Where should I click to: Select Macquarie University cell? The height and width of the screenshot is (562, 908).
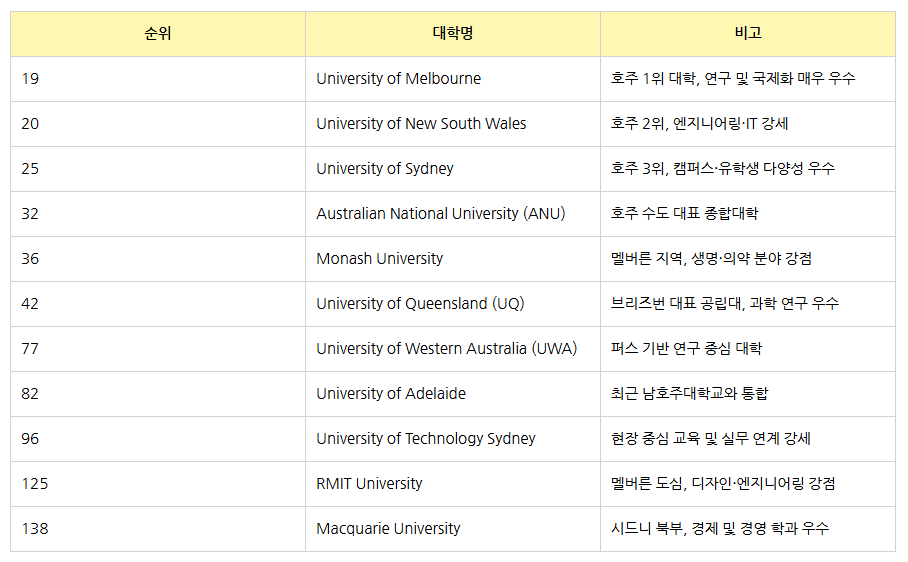[x=453, y=529]
